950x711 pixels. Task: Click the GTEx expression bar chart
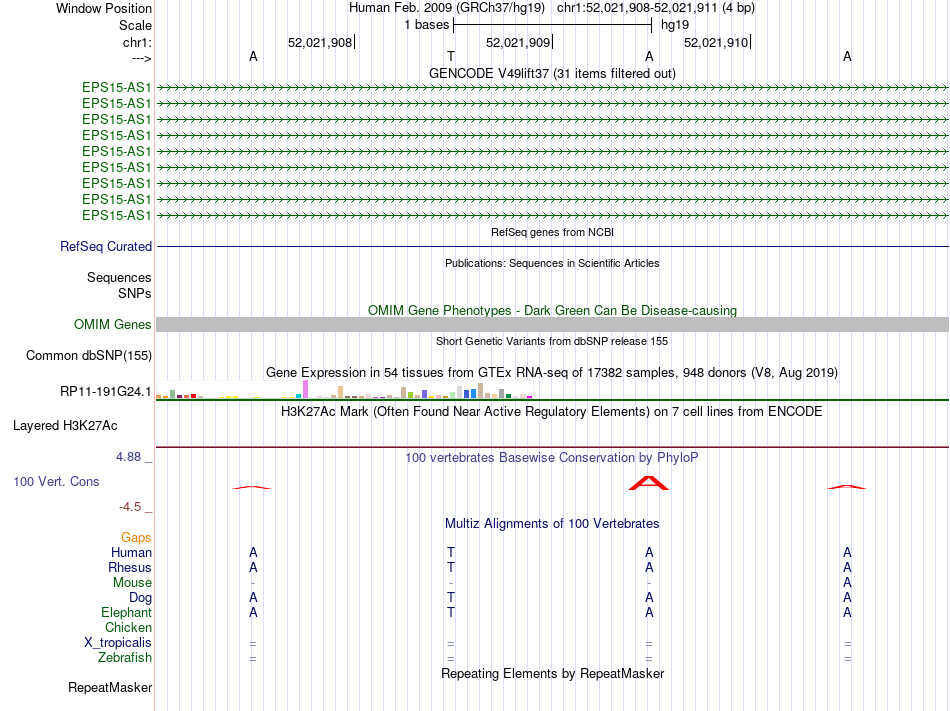coord(344,389)
